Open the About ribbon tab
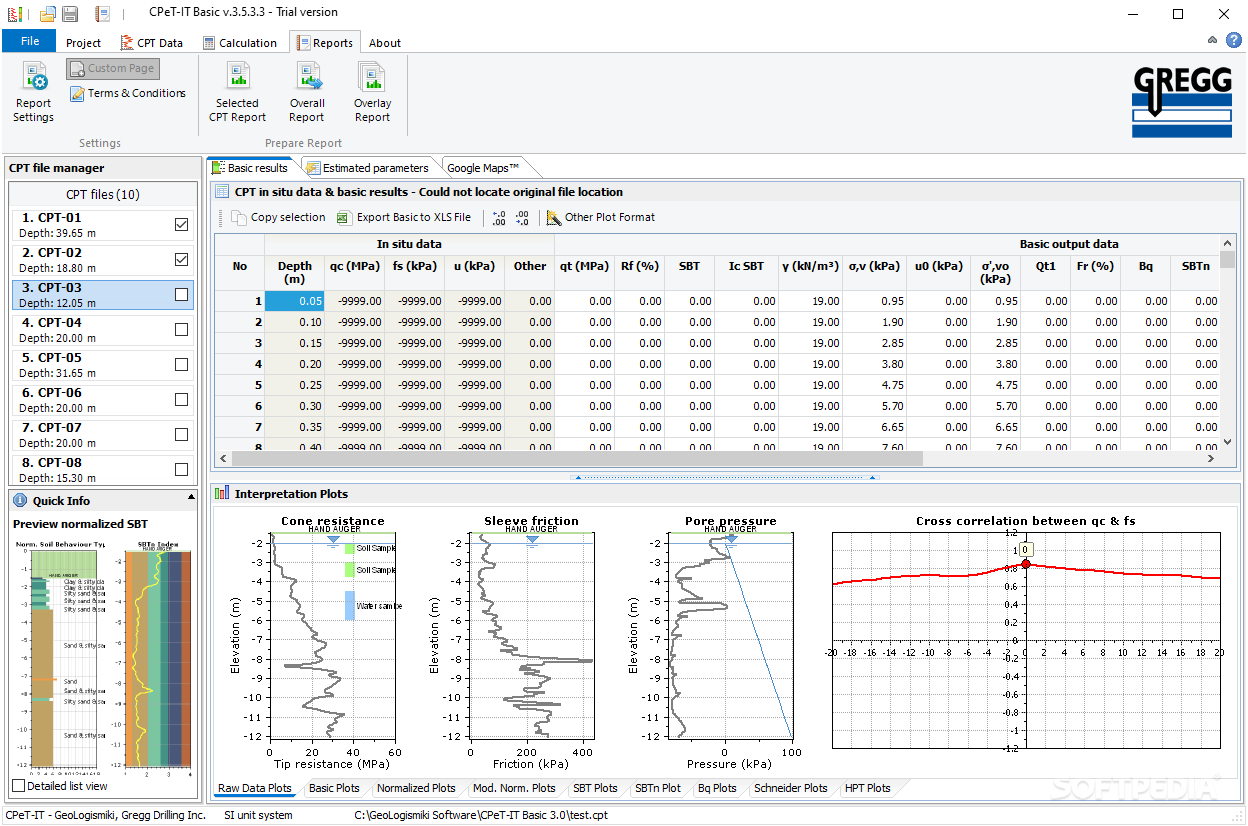The height and width of the screenshot is (826, 1248). [385, 43]
